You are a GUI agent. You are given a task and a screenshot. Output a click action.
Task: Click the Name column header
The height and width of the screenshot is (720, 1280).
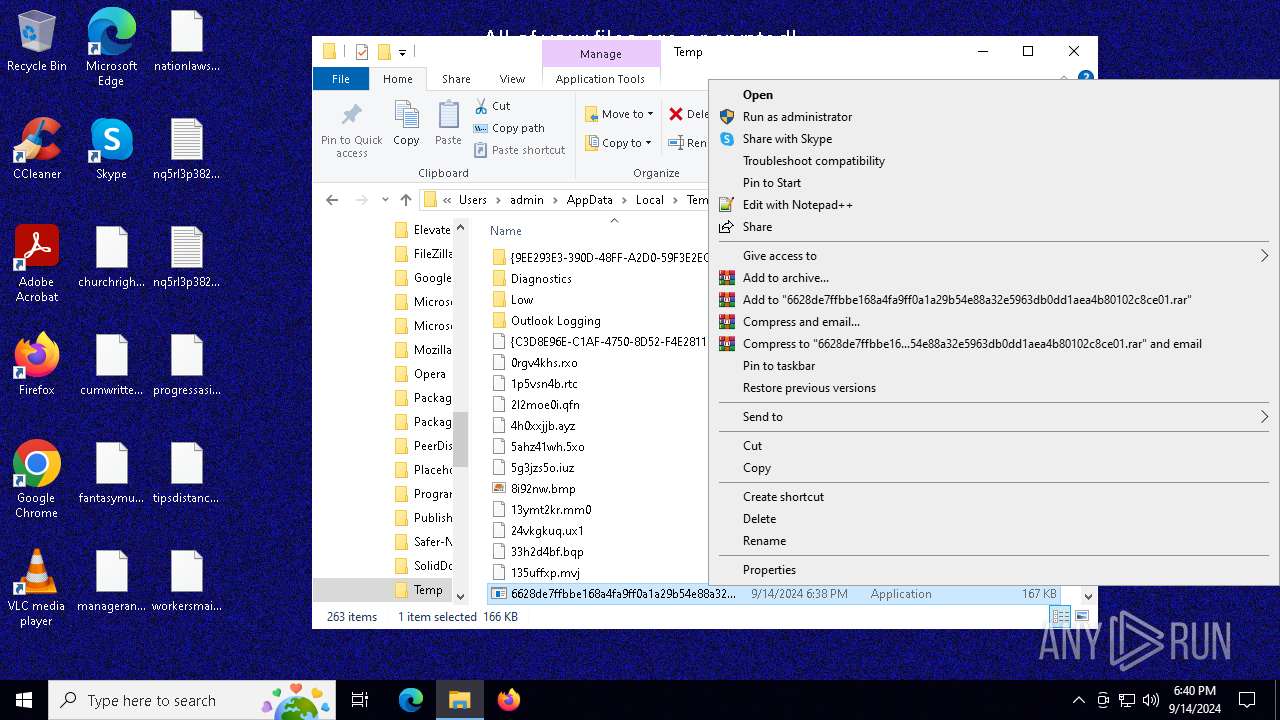tap(505, 231)
